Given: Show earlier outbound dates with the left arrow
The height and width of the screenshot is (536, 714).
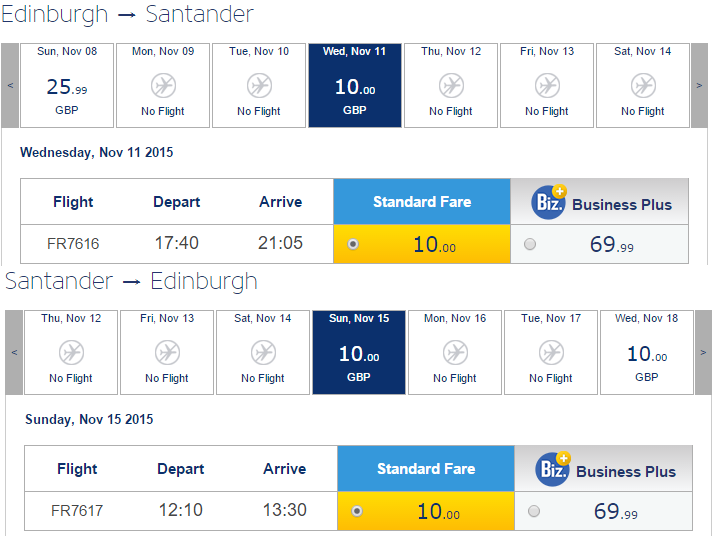Looking at the screenshot, I should 10,85.
